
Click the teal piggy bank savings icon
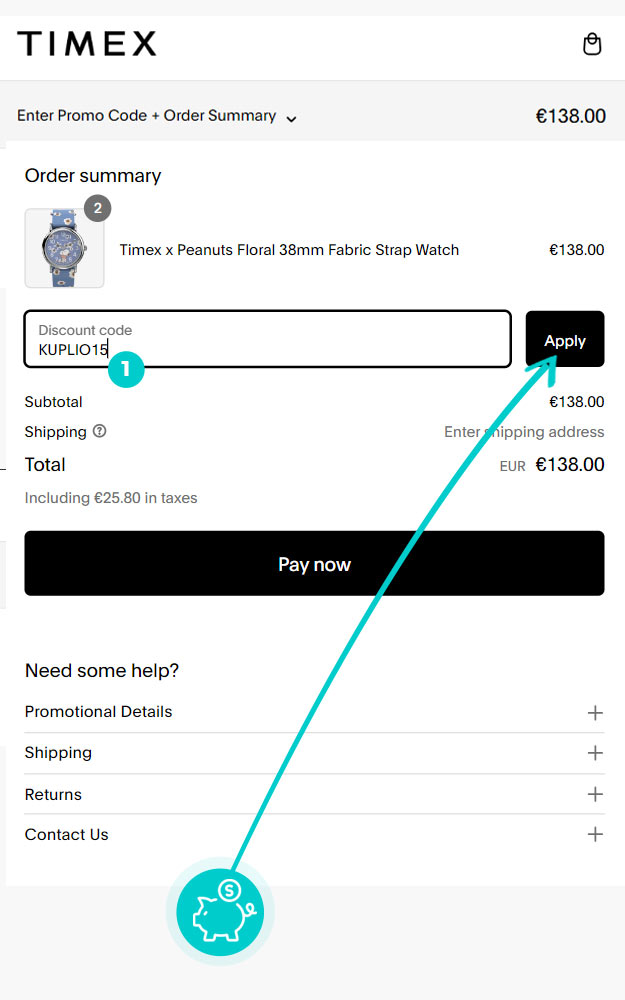point(220,912)
